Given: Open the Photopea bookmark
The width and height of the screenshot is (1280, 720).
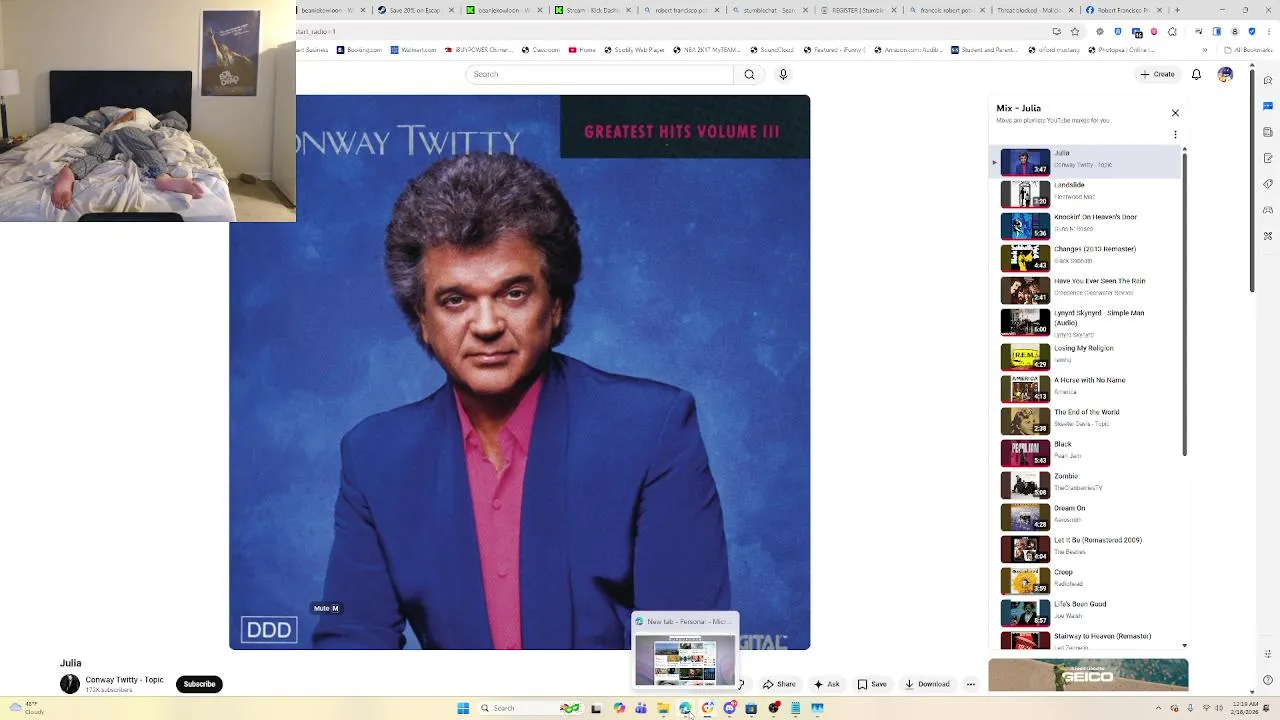Looking at the screenshot, I should 1122,50.
